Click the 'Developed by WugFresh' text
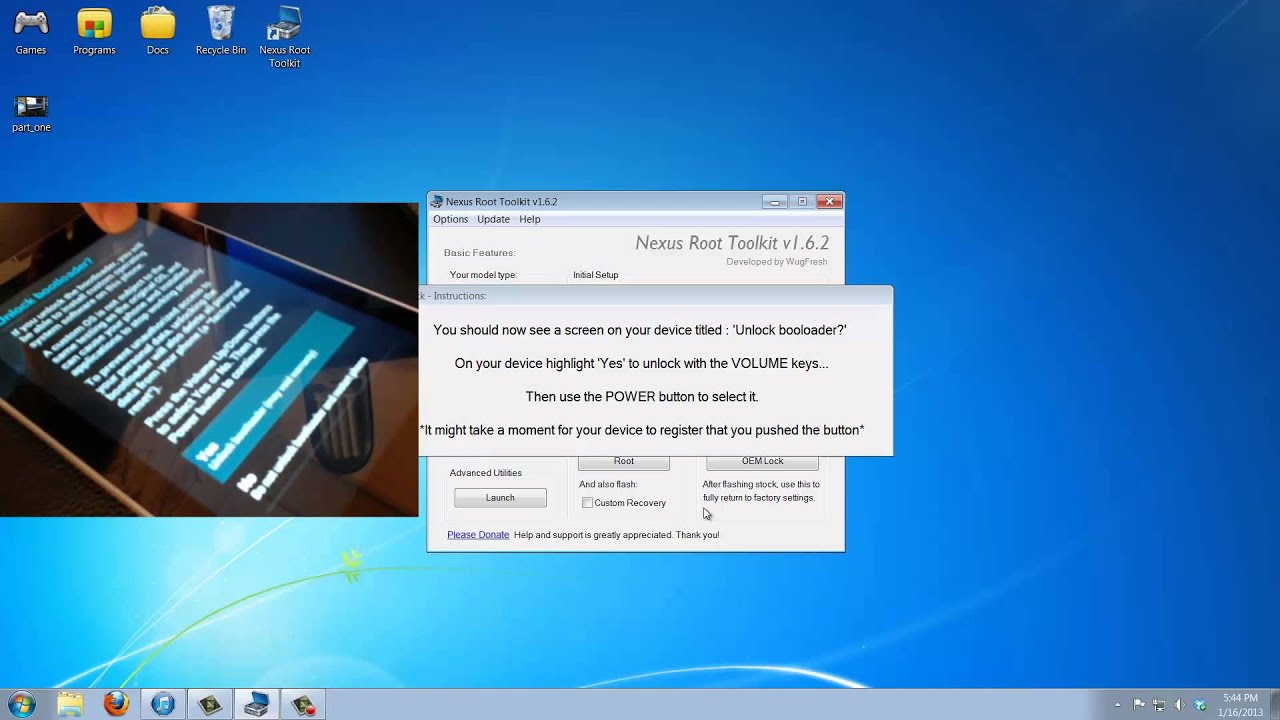Screen dimensions: 1280x720 click(777, 262)
